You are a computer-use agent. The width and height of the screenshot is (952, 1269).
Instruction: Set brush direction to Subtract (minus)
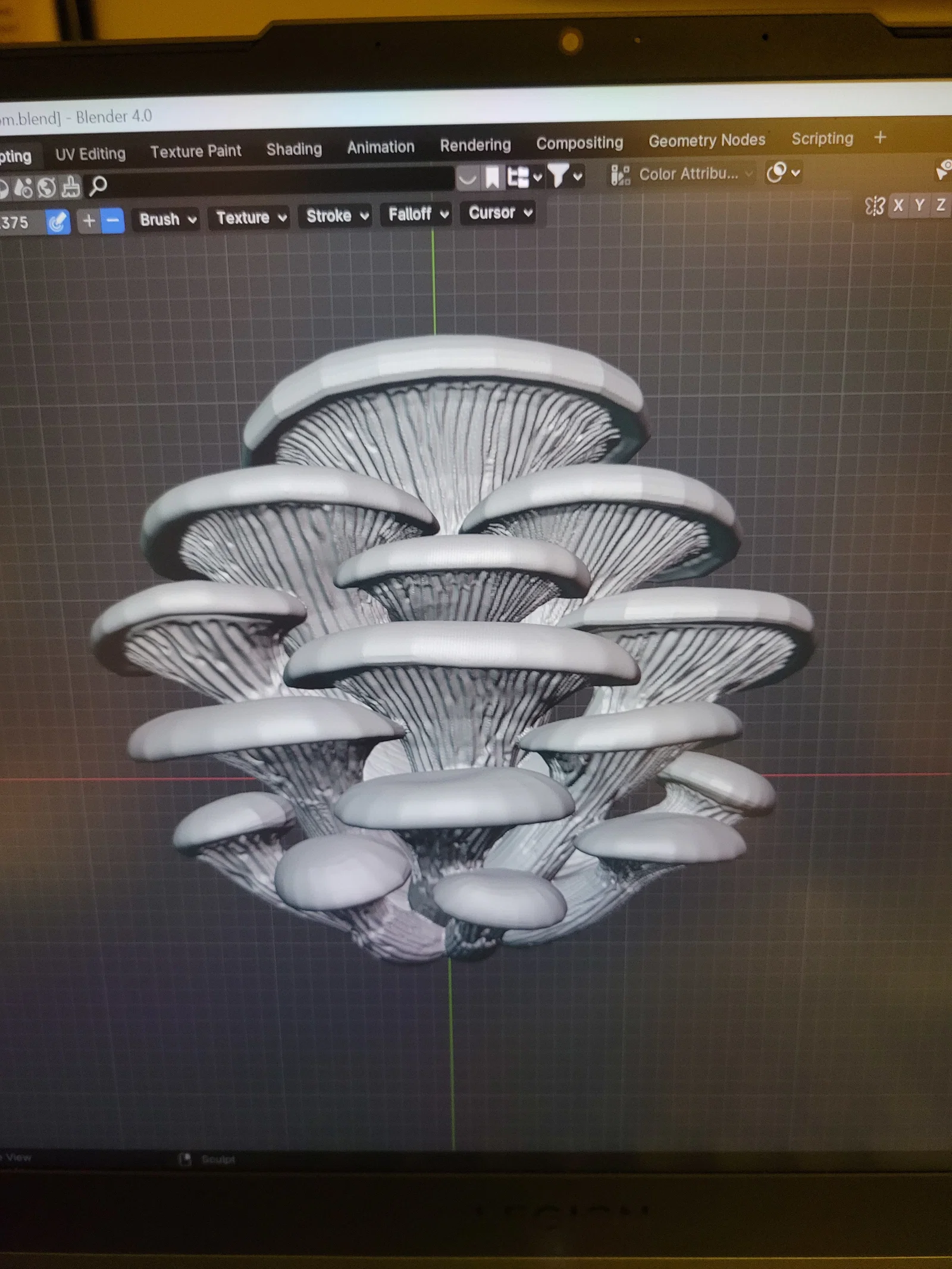pyautogui.click(x=112, y=221)
